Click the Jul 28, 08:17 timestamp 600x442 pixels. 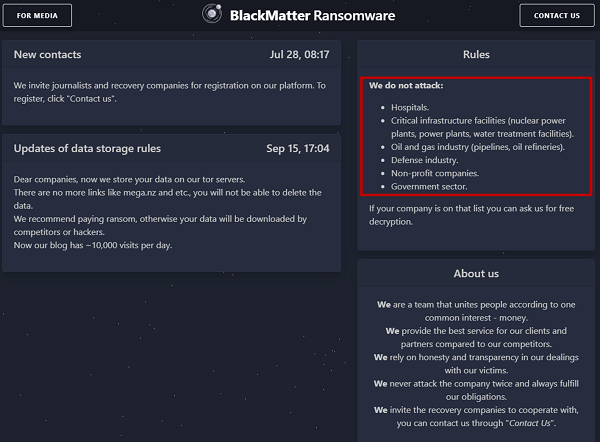tap(299, 54)
